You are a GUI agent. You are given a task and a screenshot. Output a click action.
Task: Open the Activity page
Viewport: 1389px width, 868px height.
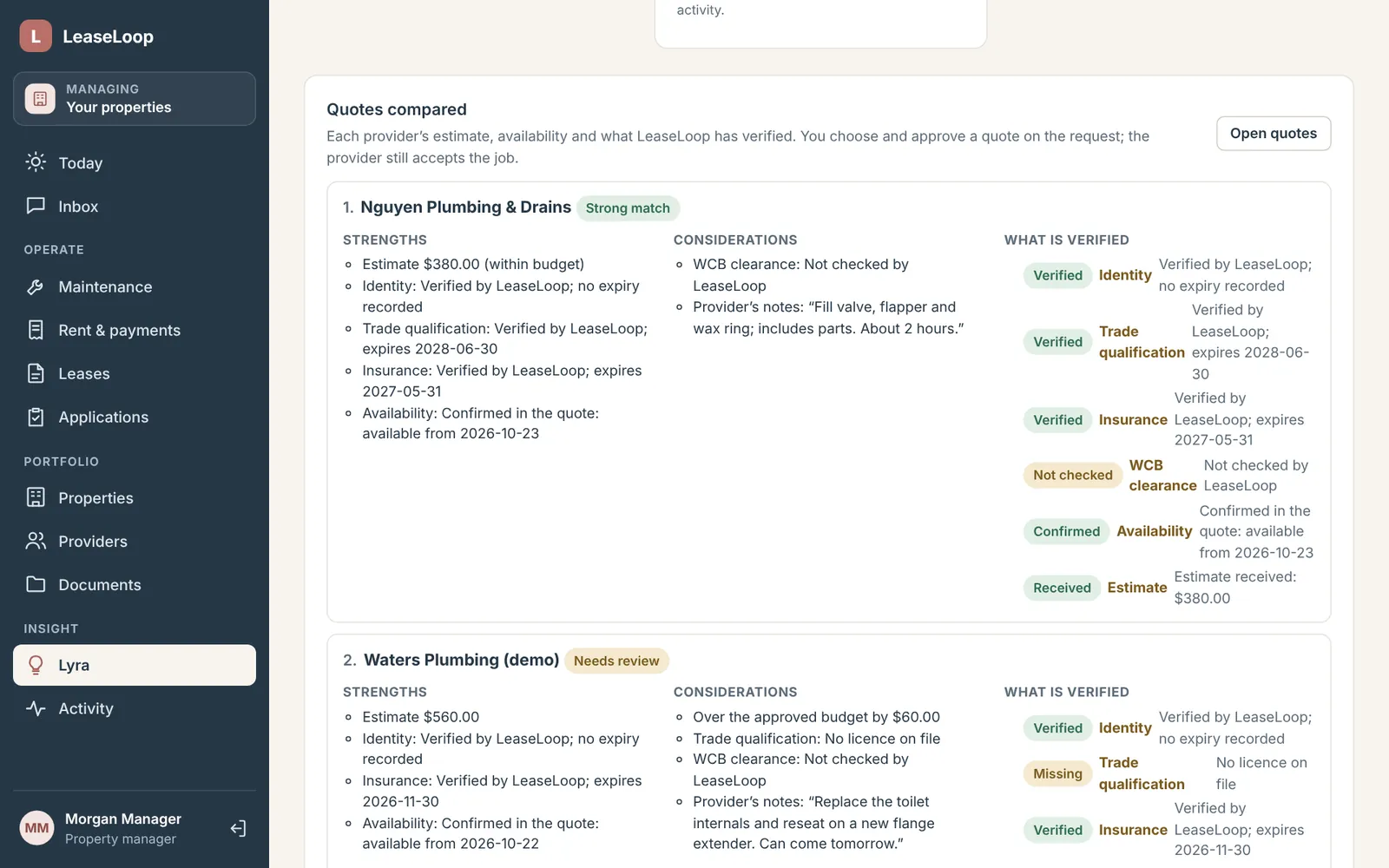pos(135,708)
